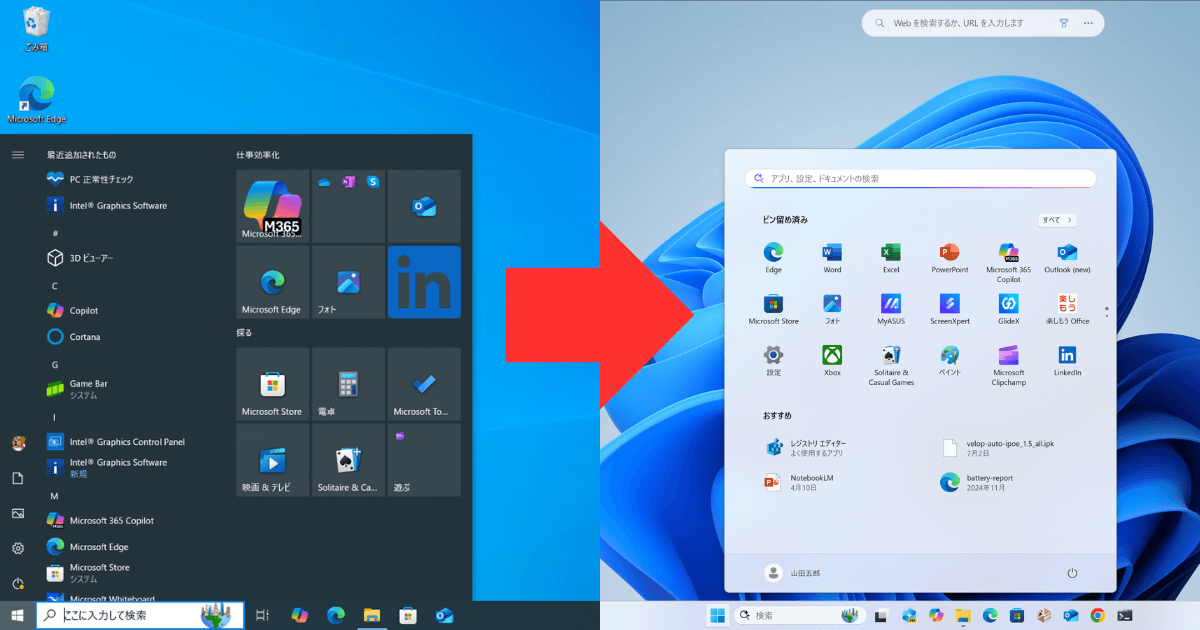The image size is (1200, 630).
Task: Open the LinkedIn tile
Action: pyautogui.click(x=424, y=282)
